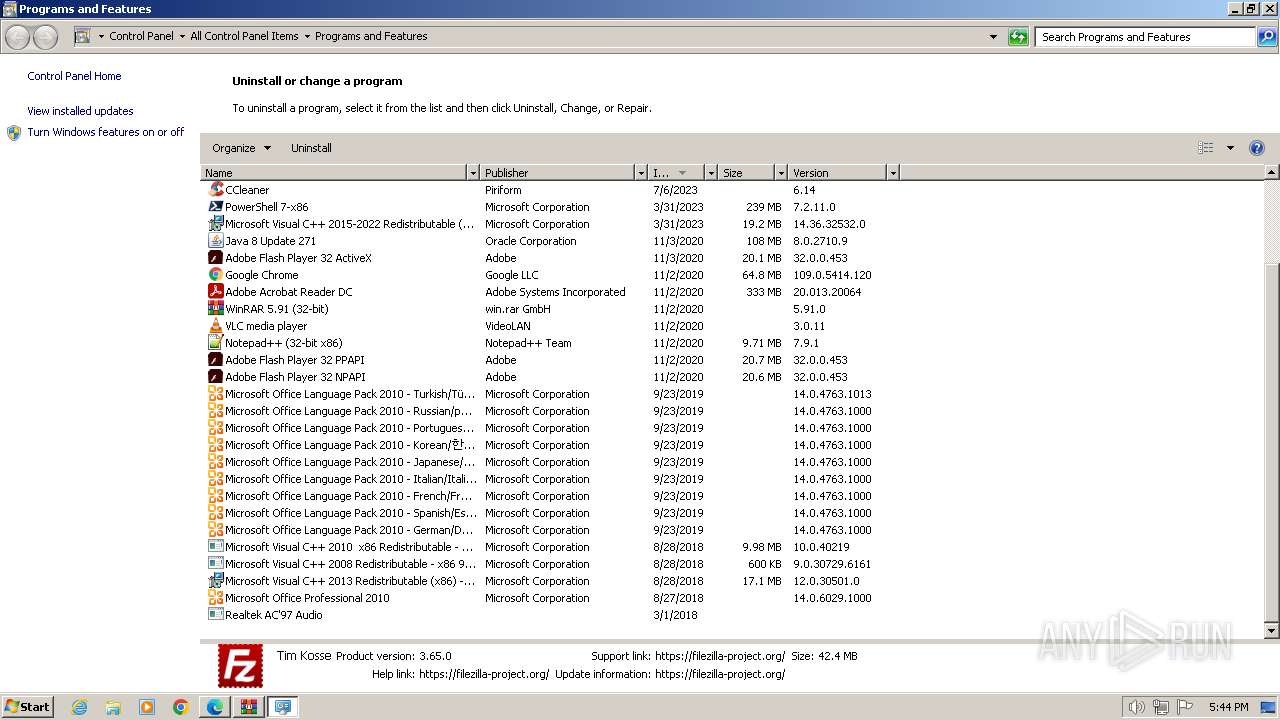Screen dimensions: 1280x720
Task: Open the Start menu
Action: tap(27, 707)
